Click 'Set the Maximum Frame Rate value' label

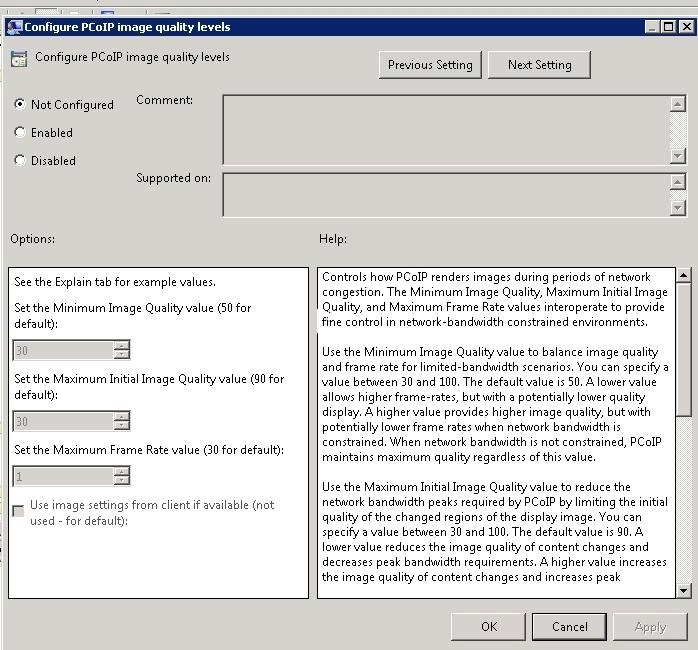(x=149, y=450)
